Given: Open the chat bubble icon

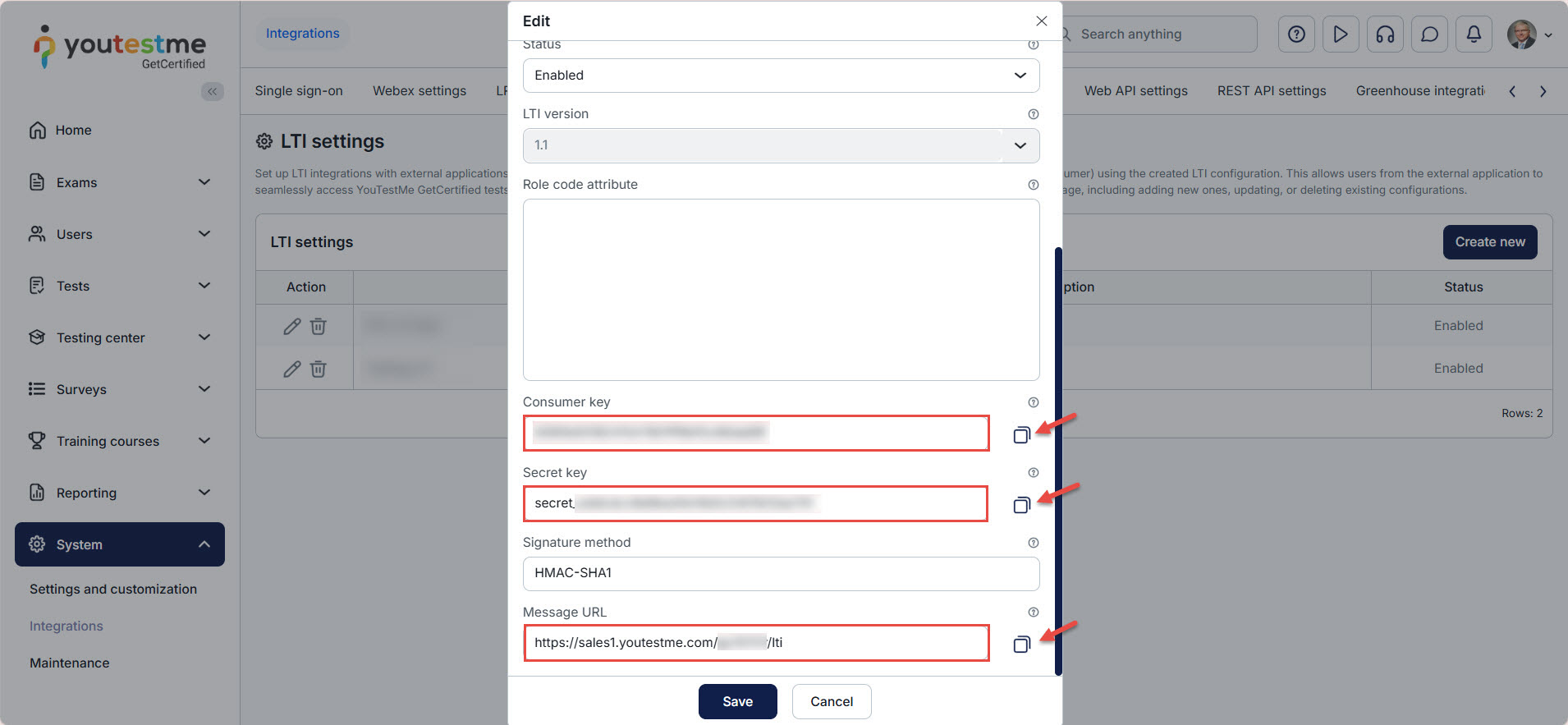Looking at the screenshot, I should click(1429, 34).
